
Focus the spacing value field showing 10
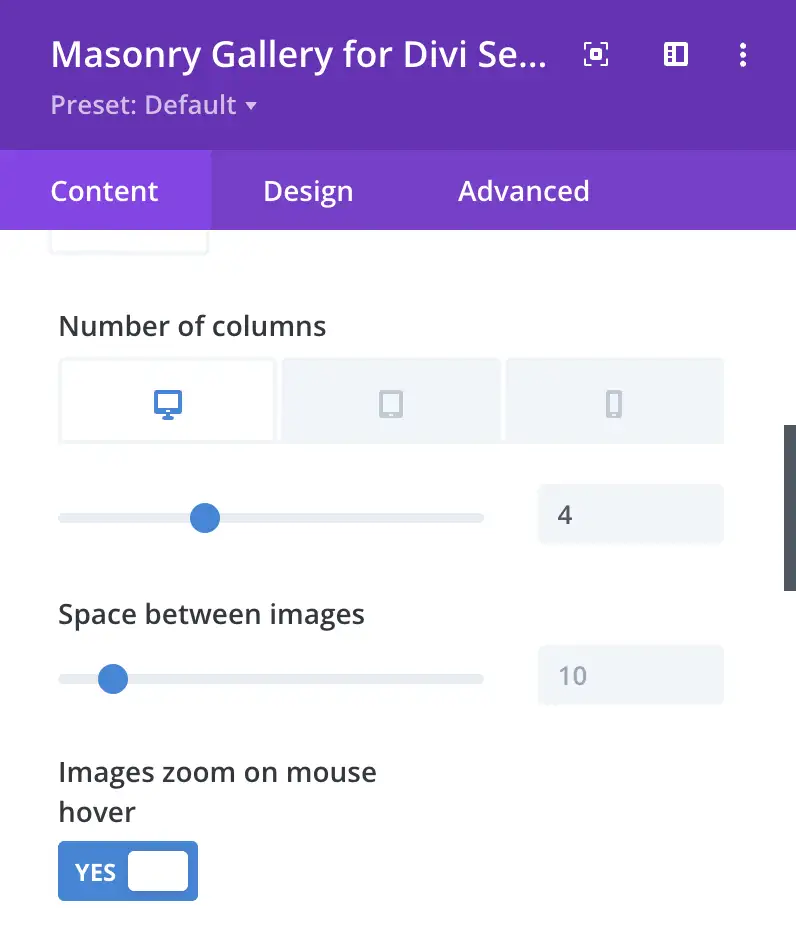[630, 676]
